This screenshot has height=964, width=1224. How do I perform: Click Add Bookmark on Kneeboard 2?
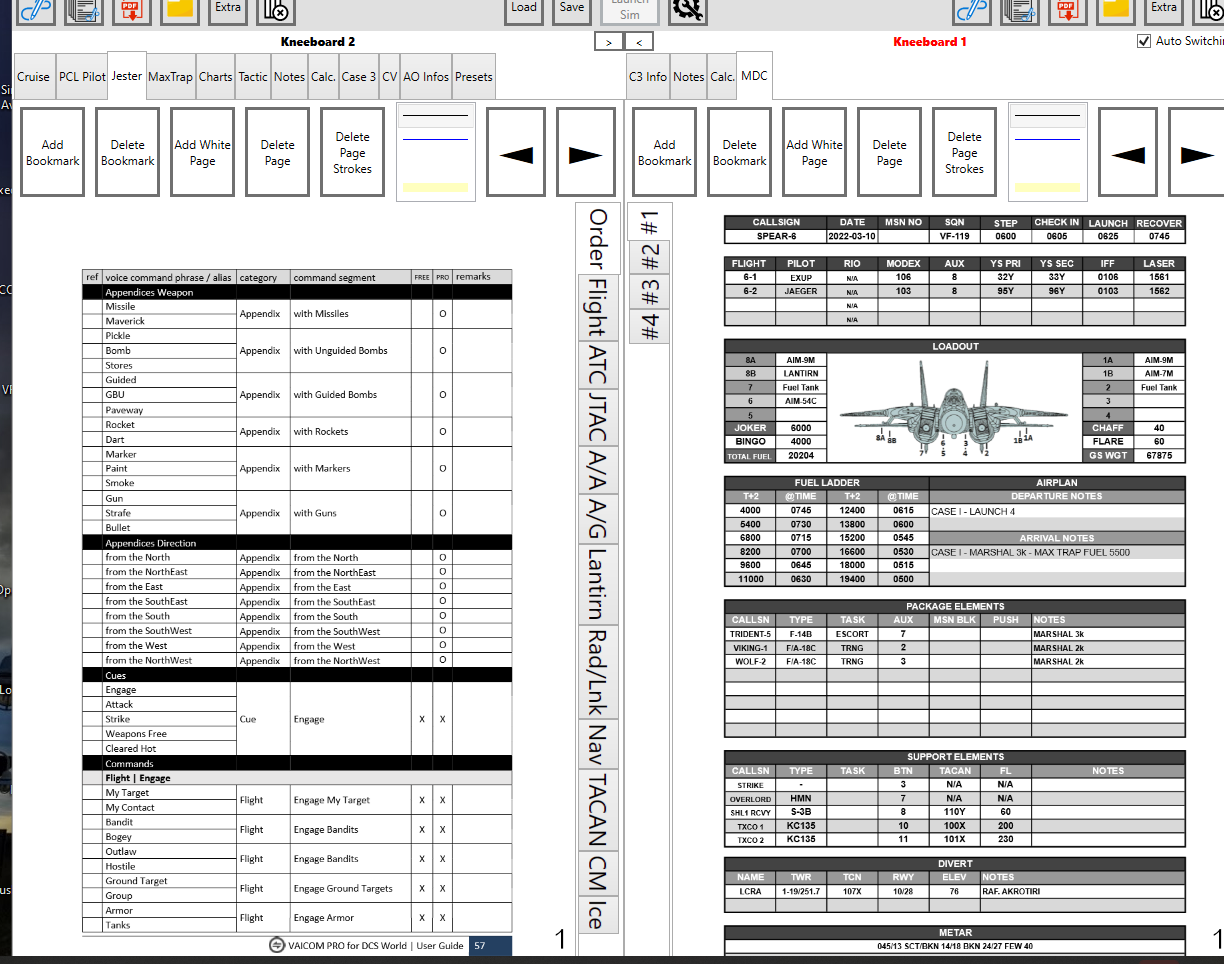point(52,151)
